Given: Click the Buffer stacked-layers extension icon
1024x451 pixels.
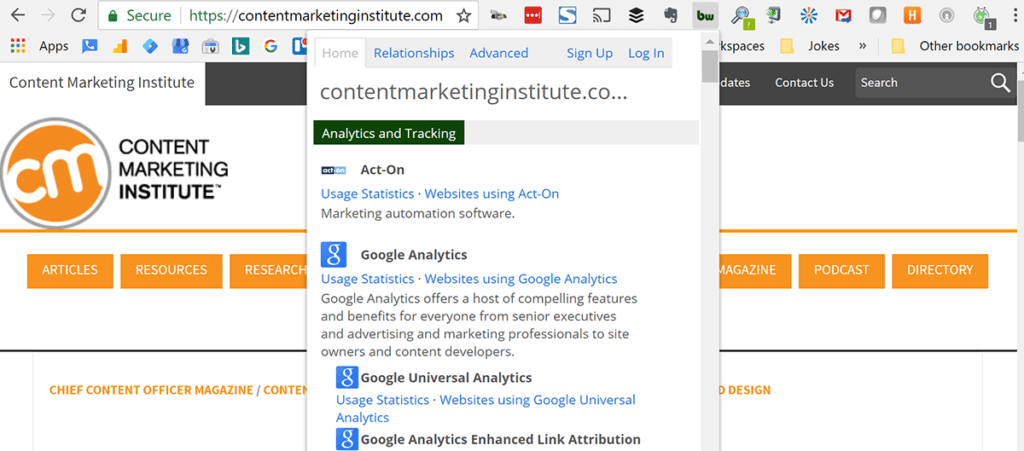Looking at the screenshot, I should (636, 16).
